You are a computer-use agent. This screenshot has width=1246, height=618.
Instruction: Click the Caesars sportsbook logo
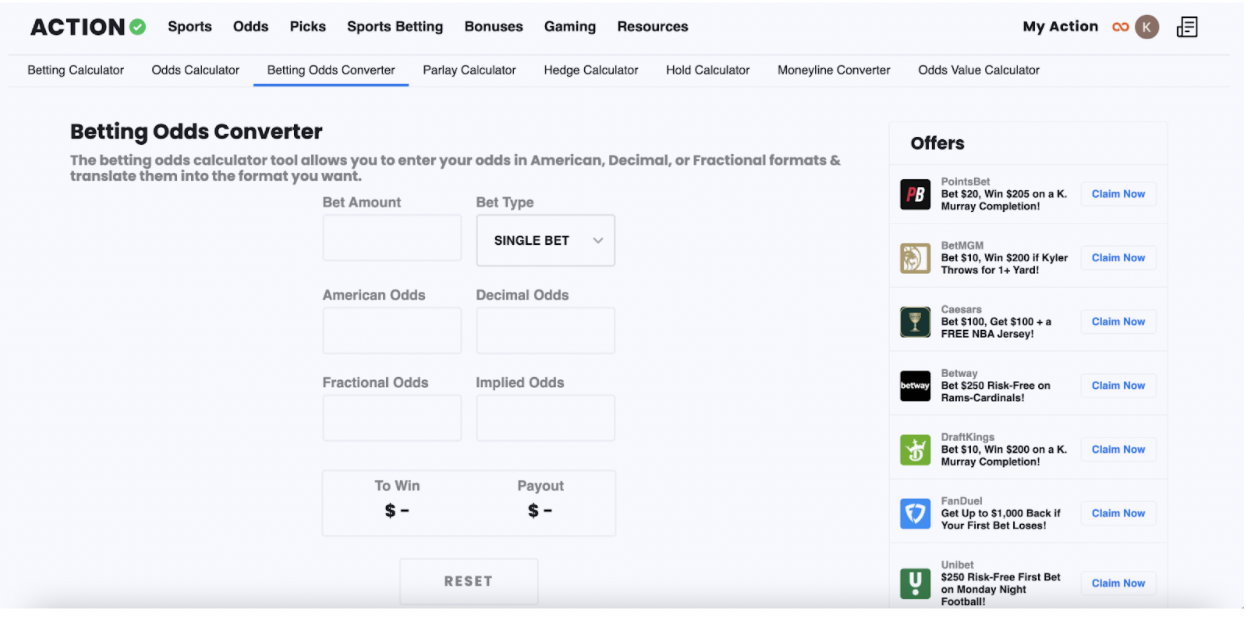coord(915,322)
